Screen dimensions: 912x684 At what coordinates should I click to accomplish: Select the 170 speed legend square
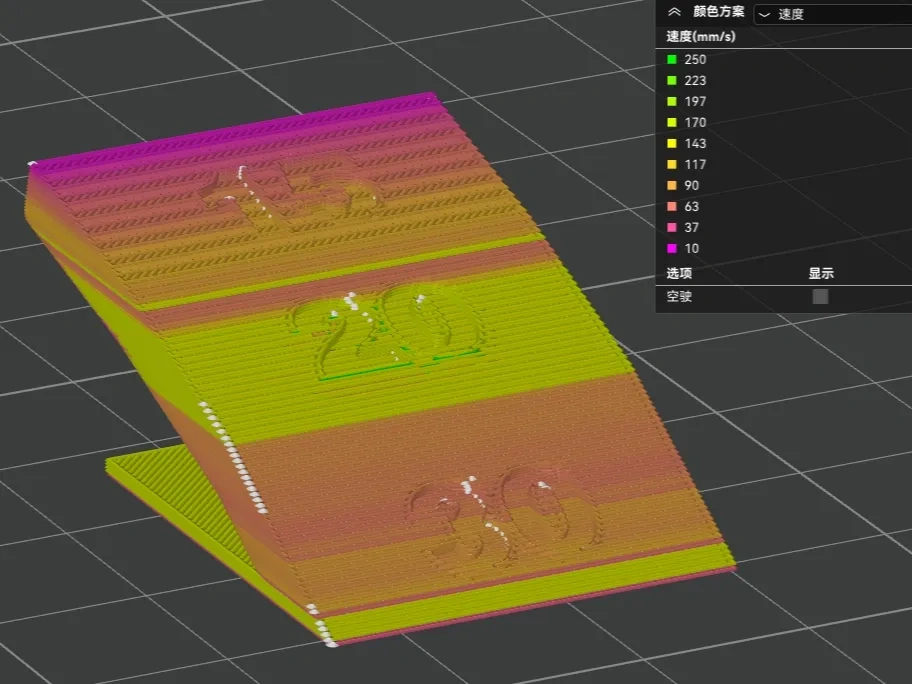point(672,122)
